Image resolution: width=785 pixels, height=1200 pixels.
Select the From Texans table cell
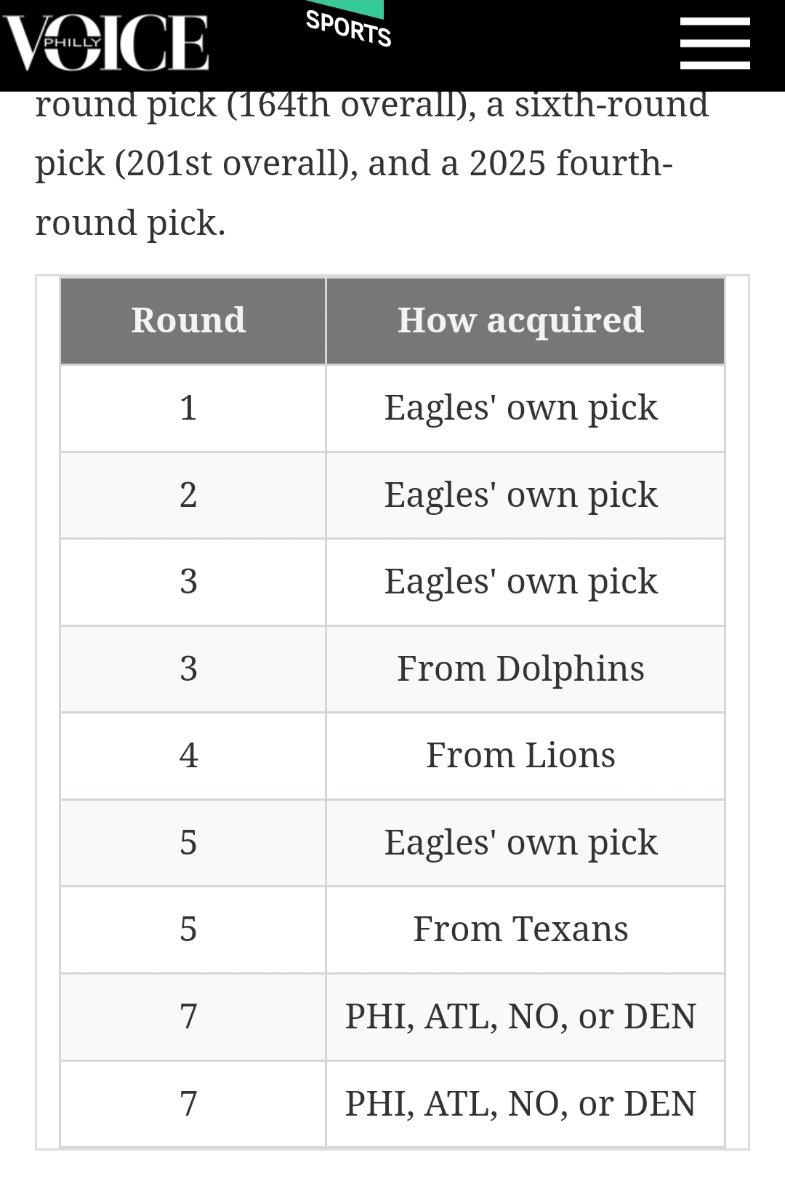(x=521, y=929)
